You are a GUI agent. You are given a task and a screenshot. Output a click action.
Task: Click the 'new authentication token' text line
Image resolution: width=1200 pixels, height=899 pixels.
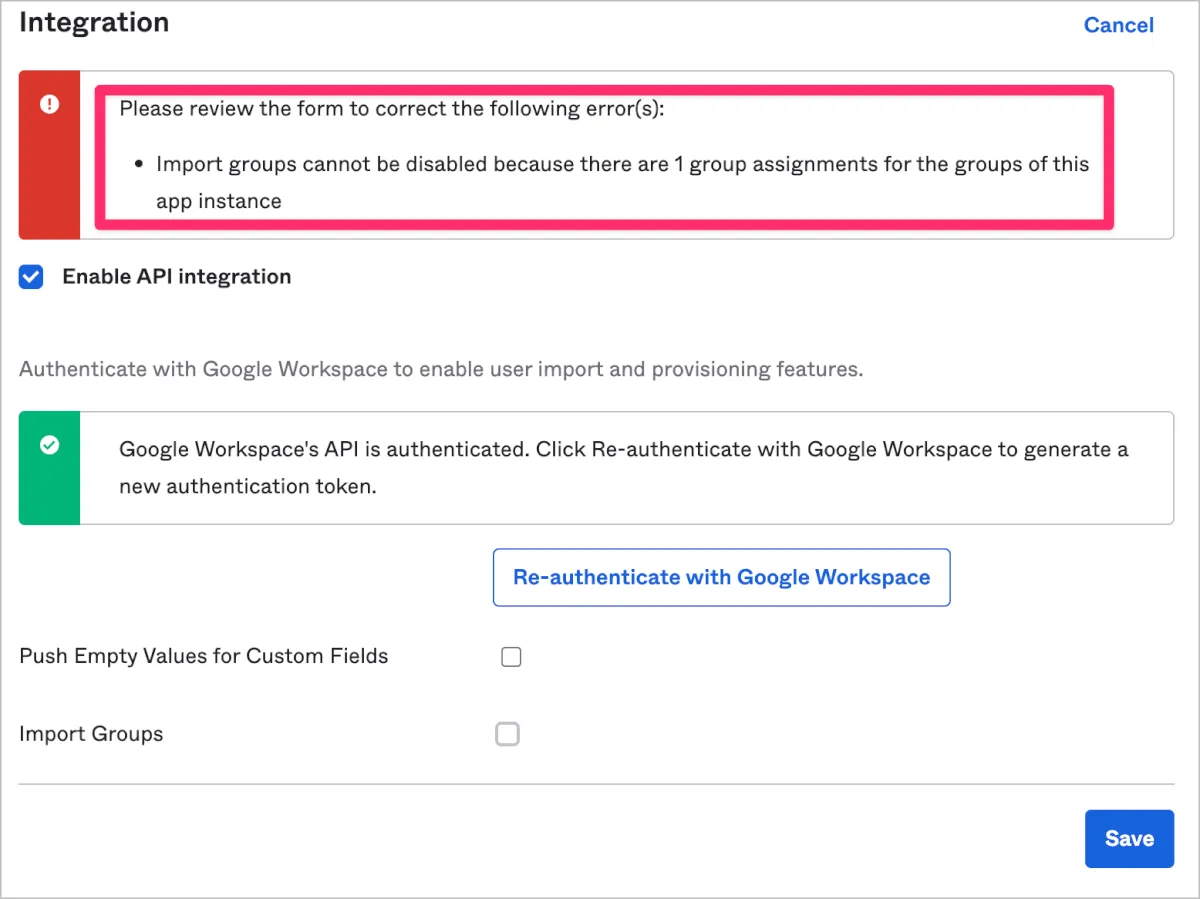247,487
